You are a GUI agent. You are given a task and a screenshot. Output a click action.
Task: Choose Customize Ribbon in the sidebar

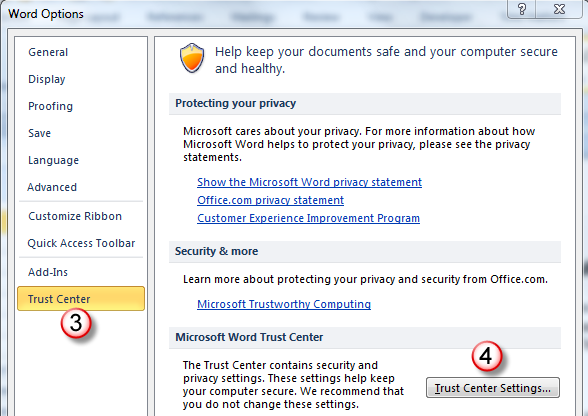[x=75, y=216]
